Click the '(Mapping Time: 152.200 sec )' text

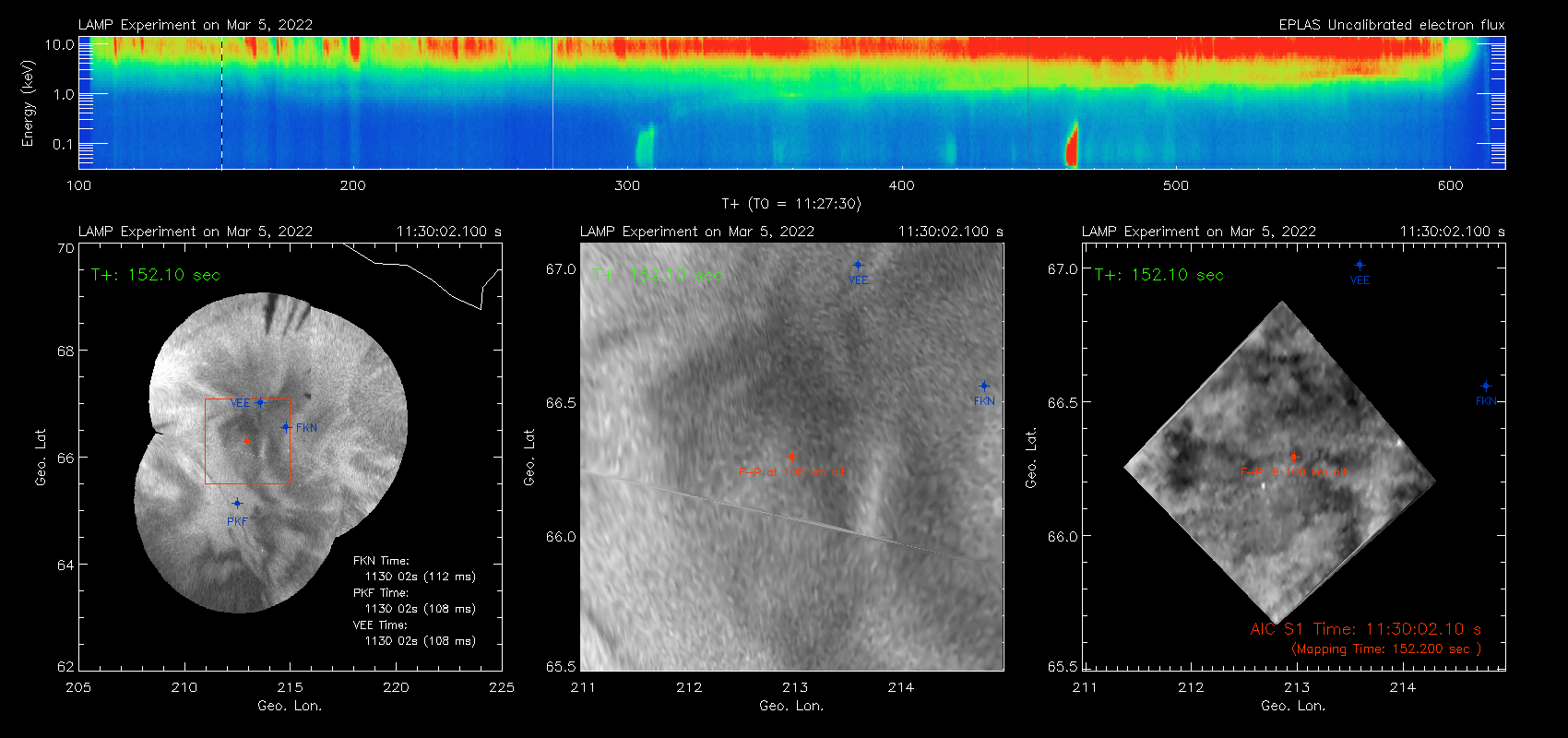(1386, 649)
